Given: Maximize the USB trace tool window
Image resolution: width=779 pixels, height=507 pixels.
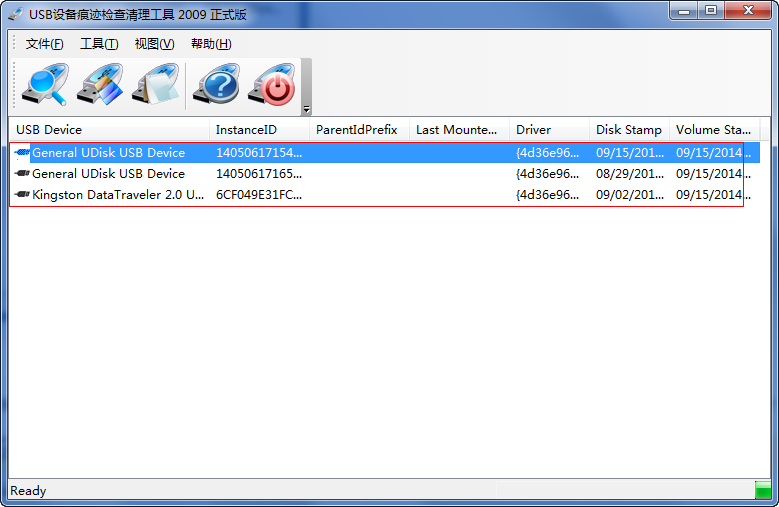Looking at the screenshot, I should click(711, 10).
